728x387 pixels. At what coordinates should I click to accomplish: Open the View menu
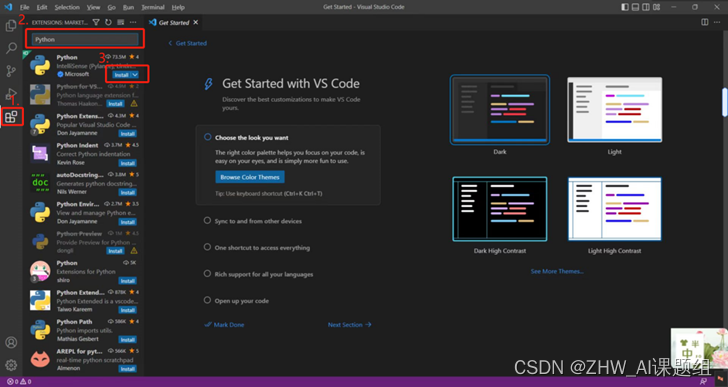tap(93, 7)
